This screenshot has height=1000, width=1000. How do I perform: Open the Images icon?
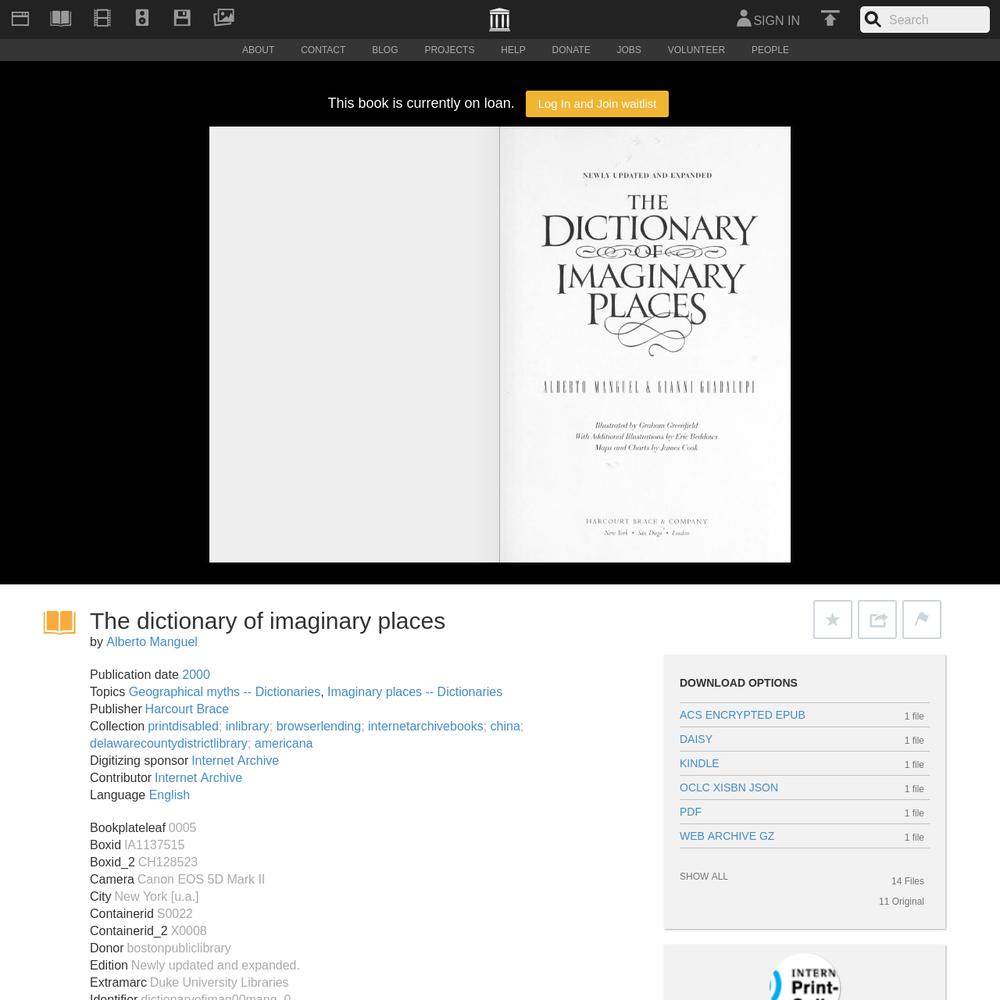click(224, 17)
